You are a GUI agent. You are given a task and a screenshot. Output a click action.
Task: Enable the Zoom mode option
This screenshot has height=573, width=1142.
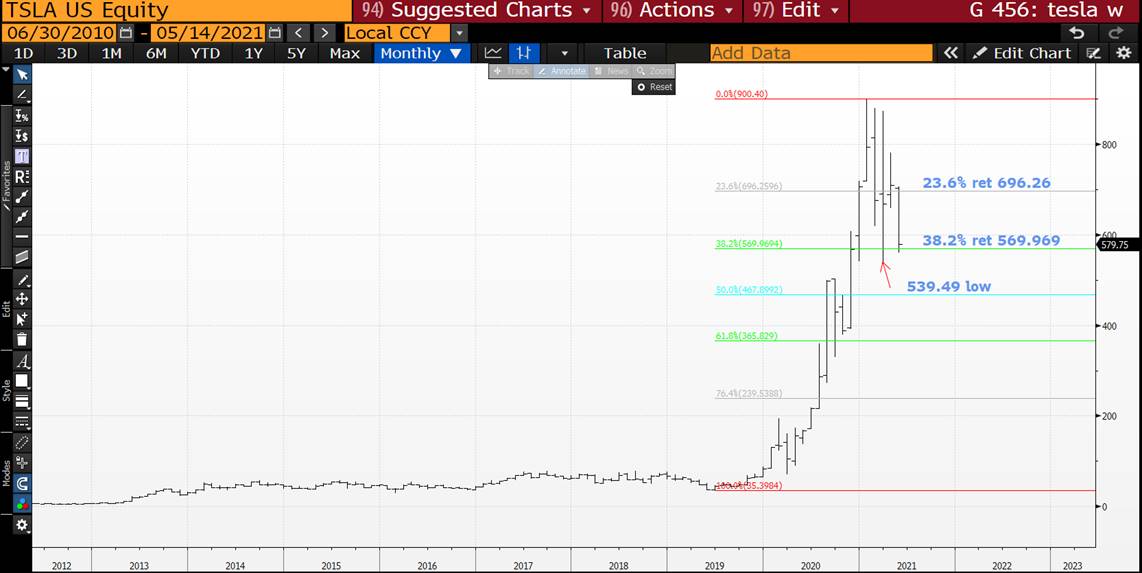[x=653, y=71]
